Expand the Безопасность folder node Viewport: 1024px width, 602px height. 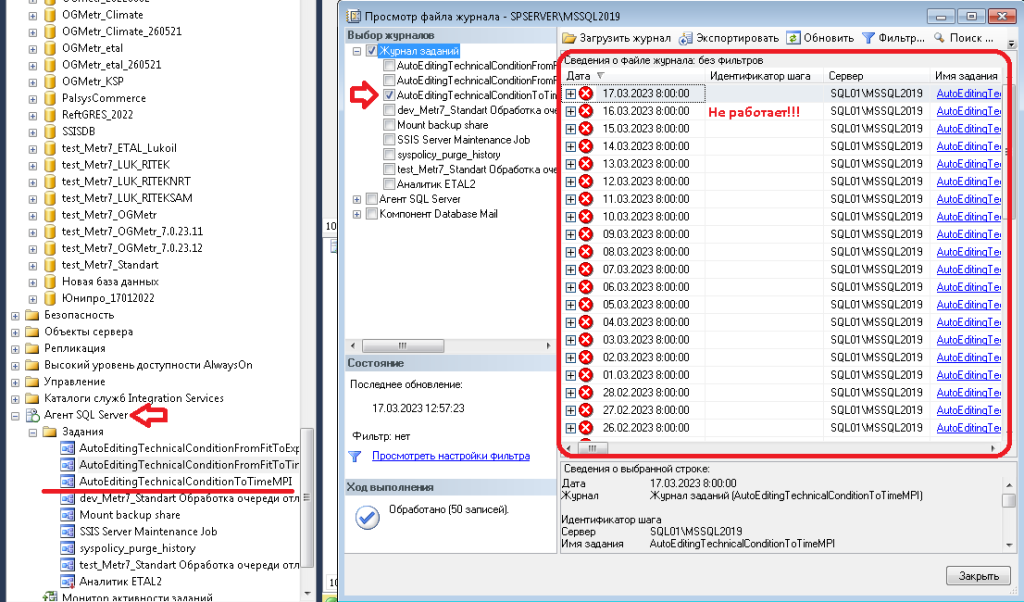click(15, 315)
